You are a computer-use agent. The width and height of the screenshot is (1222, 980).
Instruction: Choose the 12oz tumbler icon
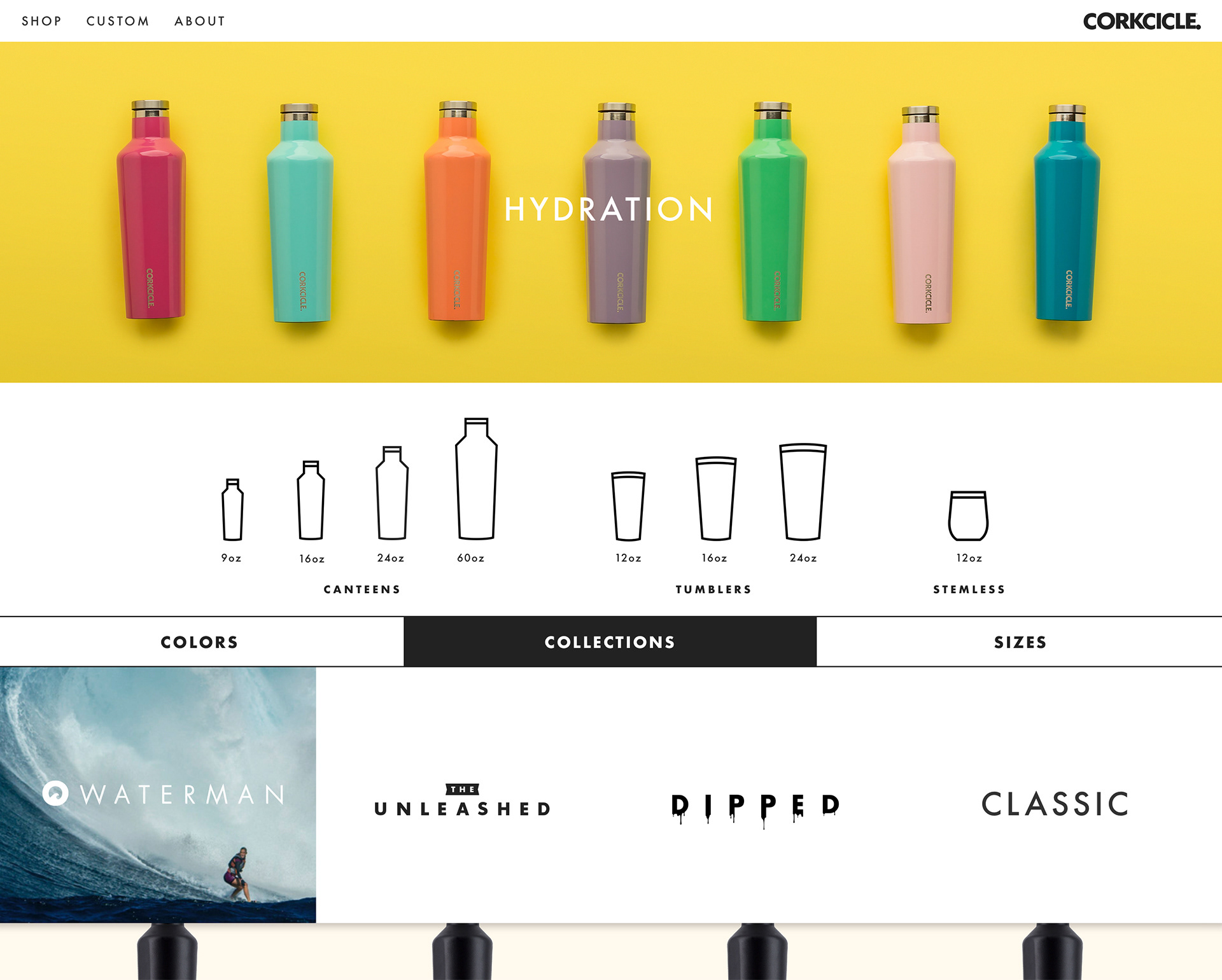click(x=628, y=507)
